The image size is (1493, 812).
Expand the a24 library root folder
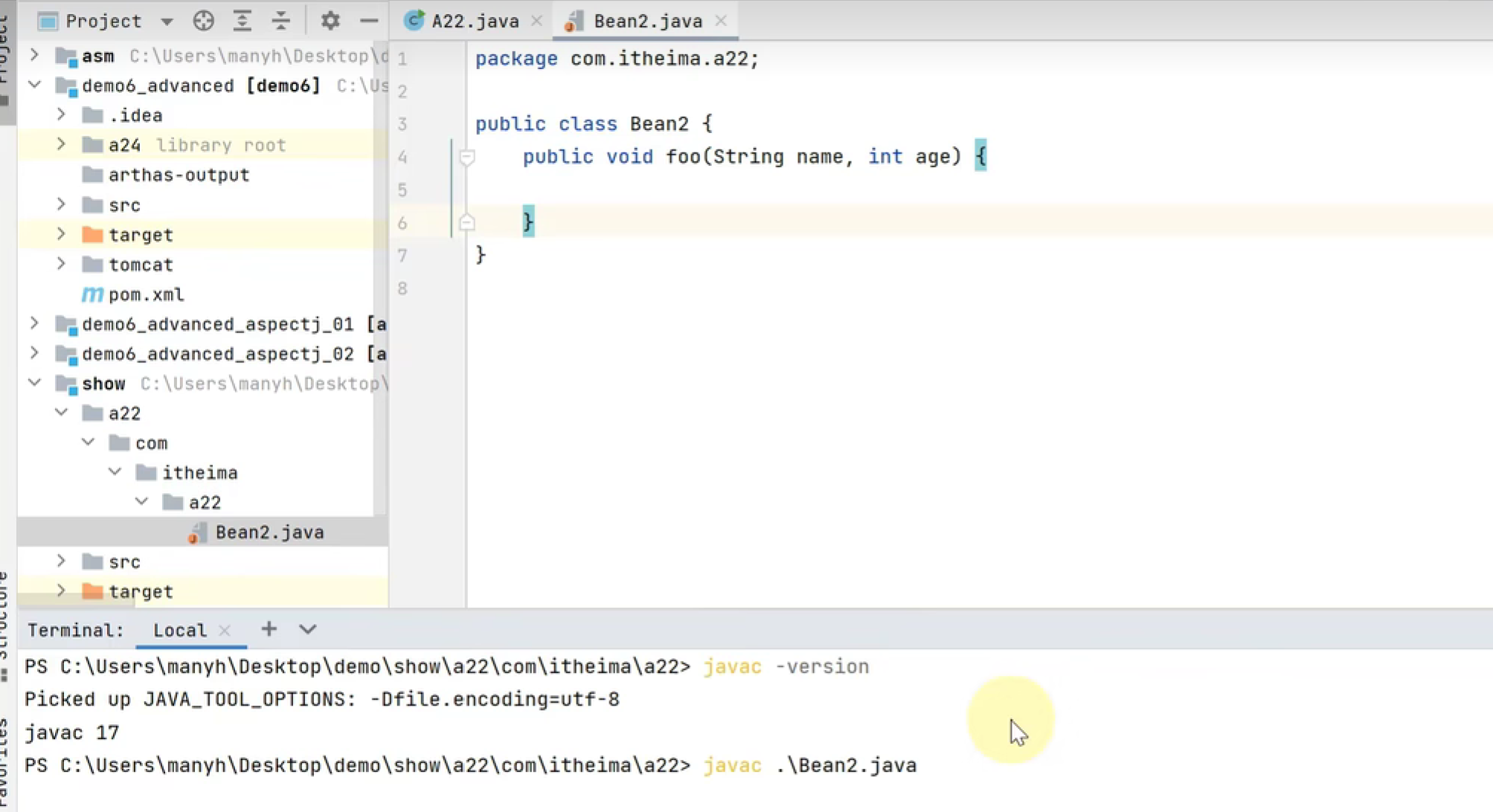tap(61, 144)
